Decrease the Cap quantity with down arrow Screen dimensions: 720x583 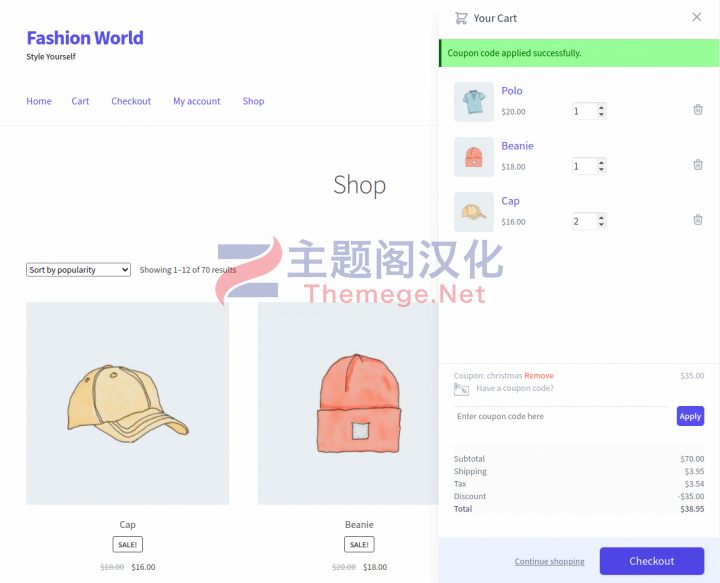(601, 224)
